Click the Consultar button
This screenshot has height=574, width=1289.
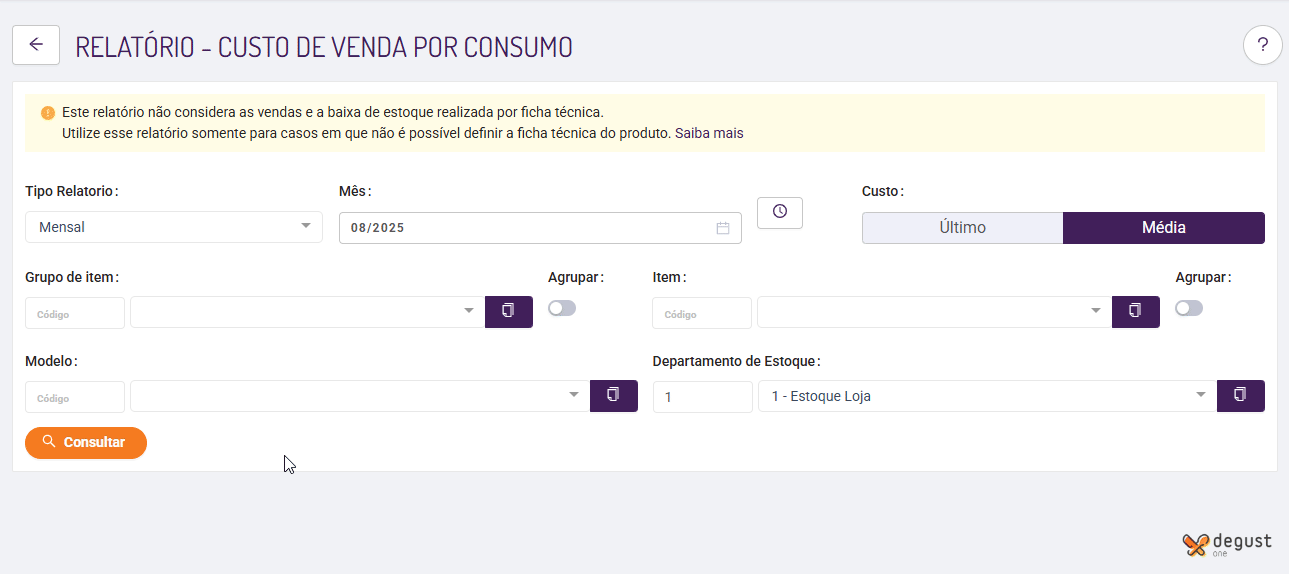click(x=86, y=442)
